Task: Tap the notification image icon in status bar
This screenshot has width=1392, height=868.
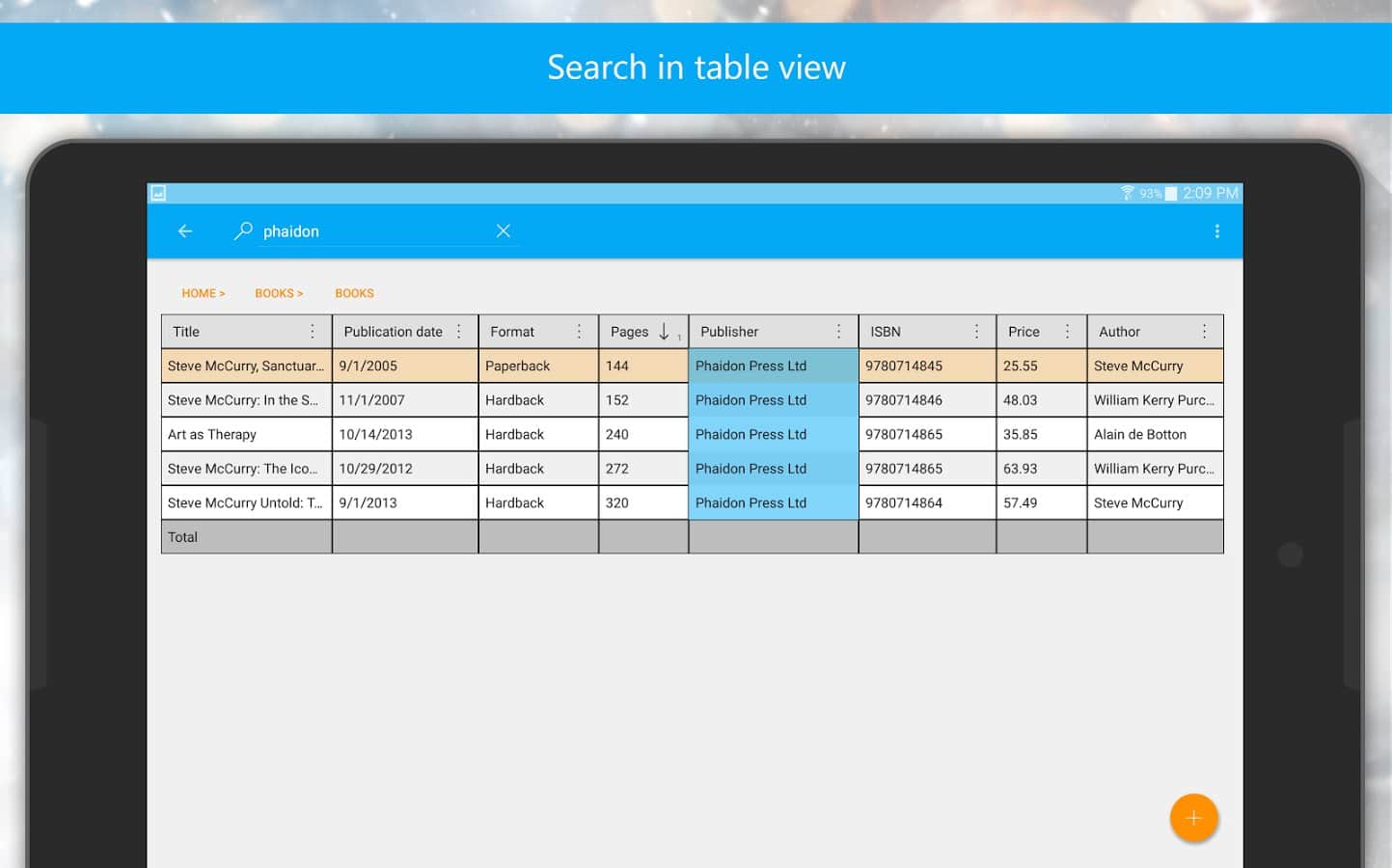Action: (x=158, y=193)
